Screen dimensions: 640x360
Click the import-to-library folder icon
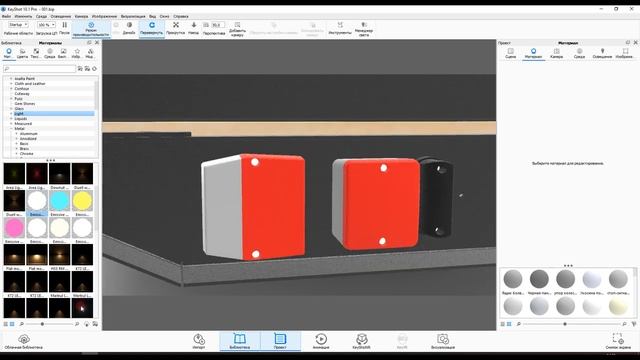click(x=80, y=69)
